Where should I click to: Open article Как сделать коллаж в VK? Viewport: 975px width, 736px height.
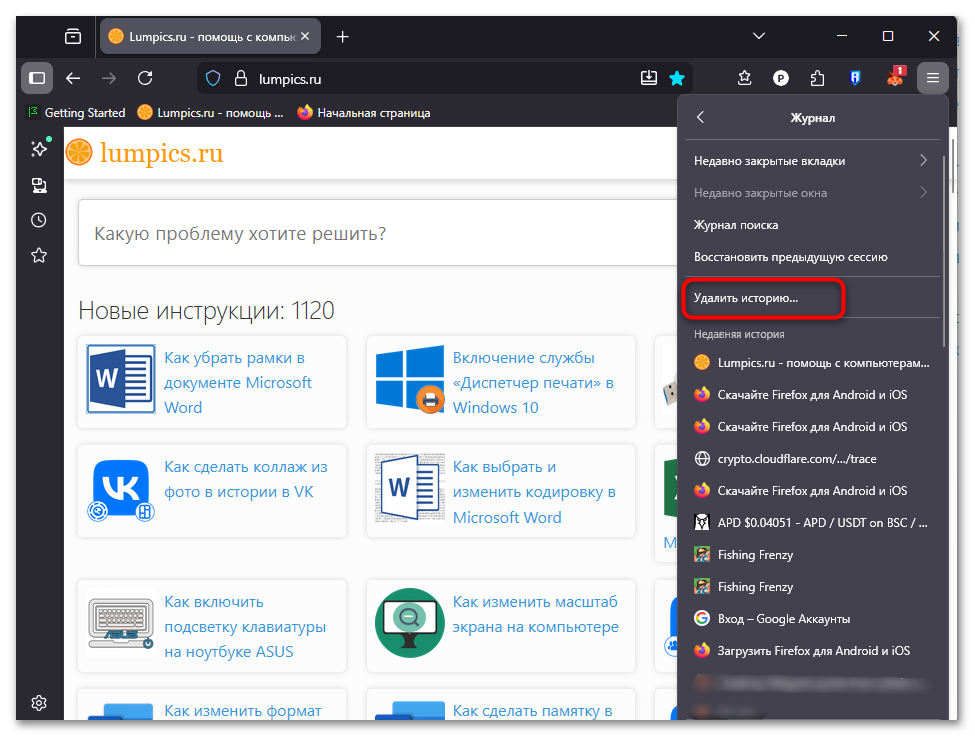[246, 479]
